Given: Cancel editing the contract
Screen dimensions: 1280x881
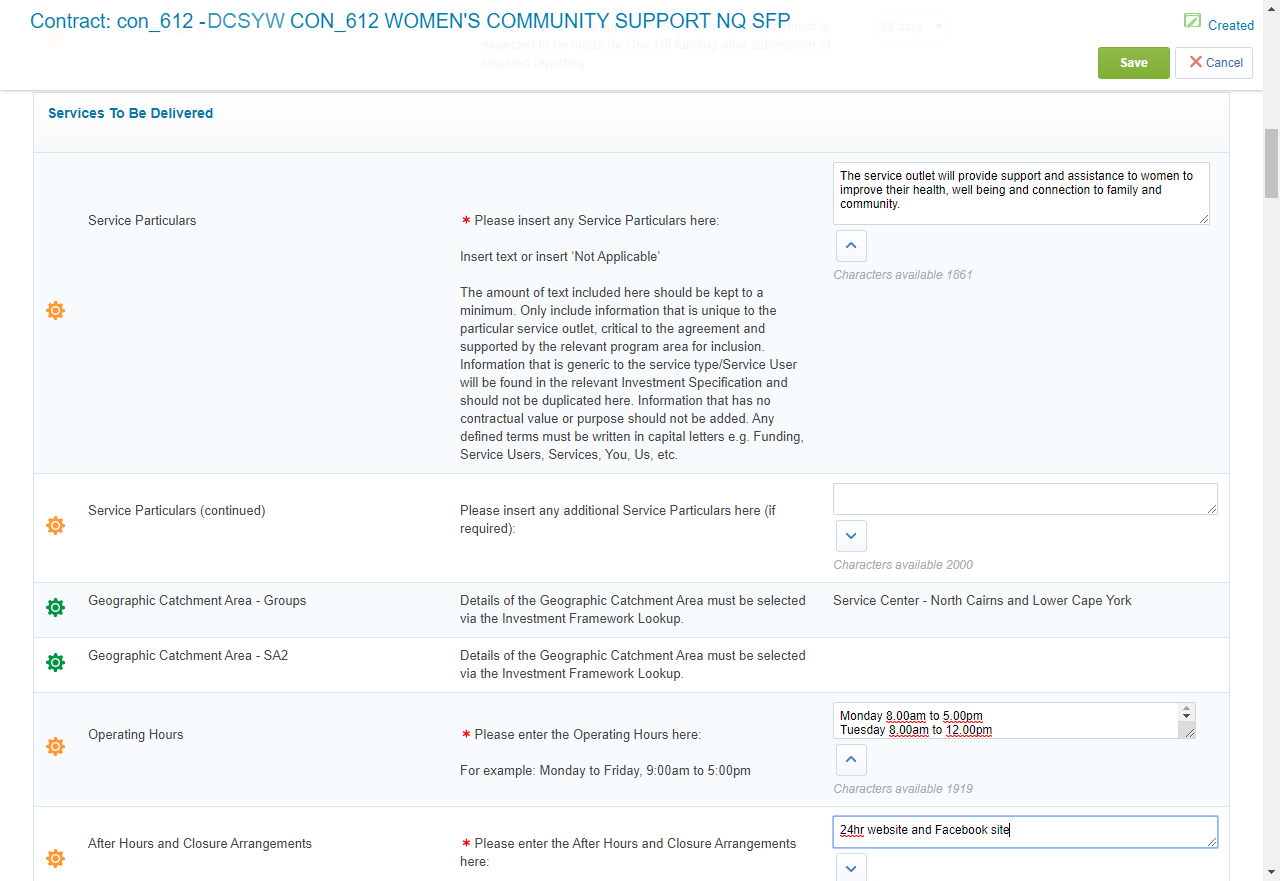Looking at the screenshot, I should coord(1214,62).
